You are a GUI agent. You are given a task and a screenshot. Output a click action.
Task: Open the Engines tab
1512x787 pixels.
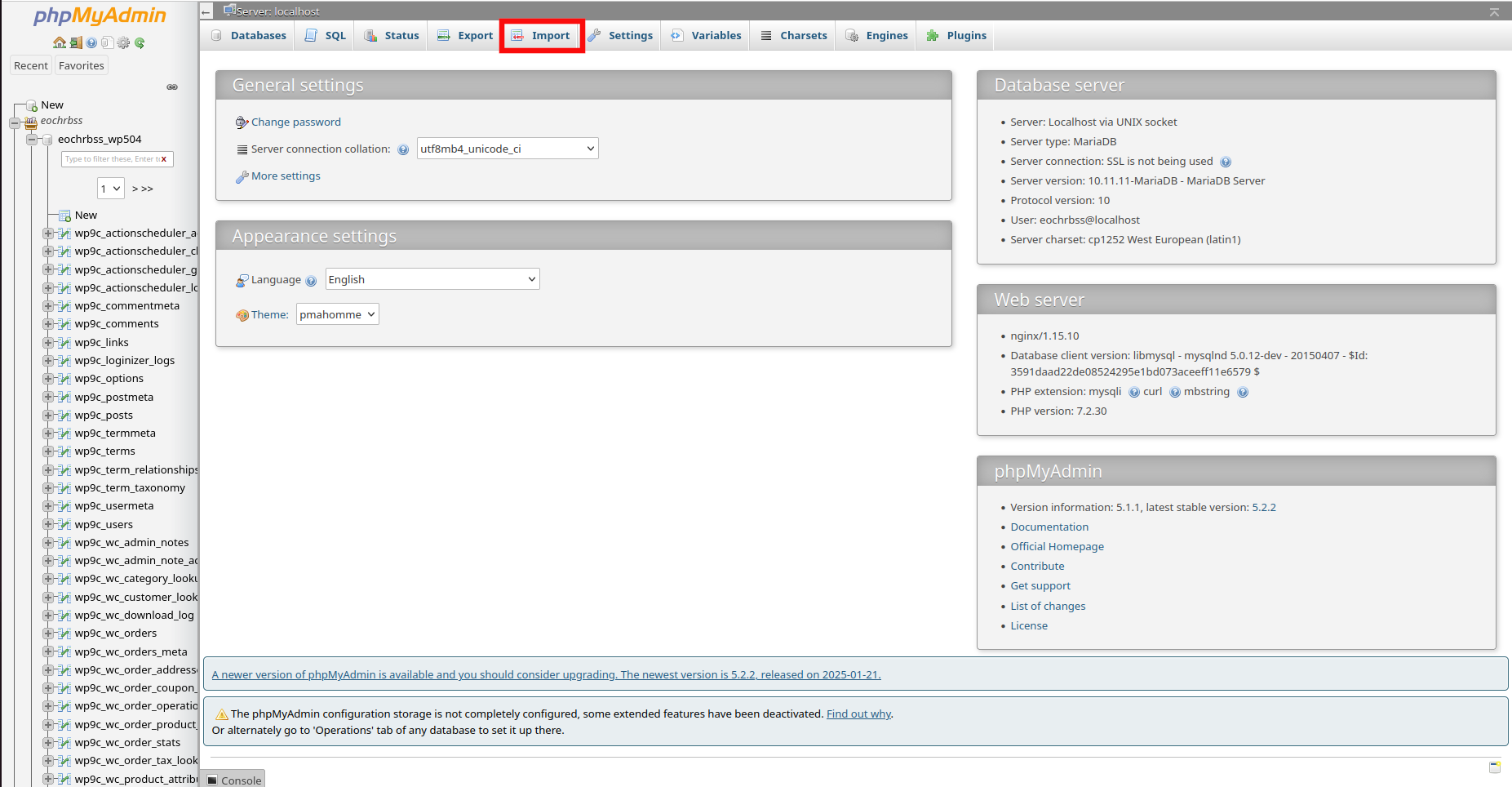click(x=877, y=36)
